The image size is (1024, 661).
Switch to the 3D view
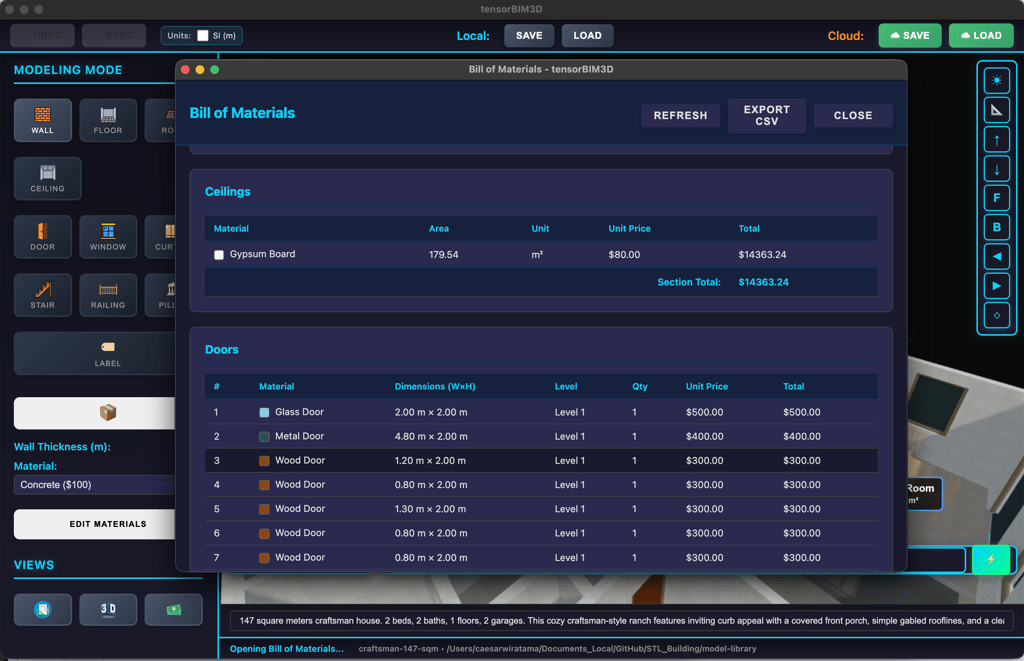[x=108, y=609]
